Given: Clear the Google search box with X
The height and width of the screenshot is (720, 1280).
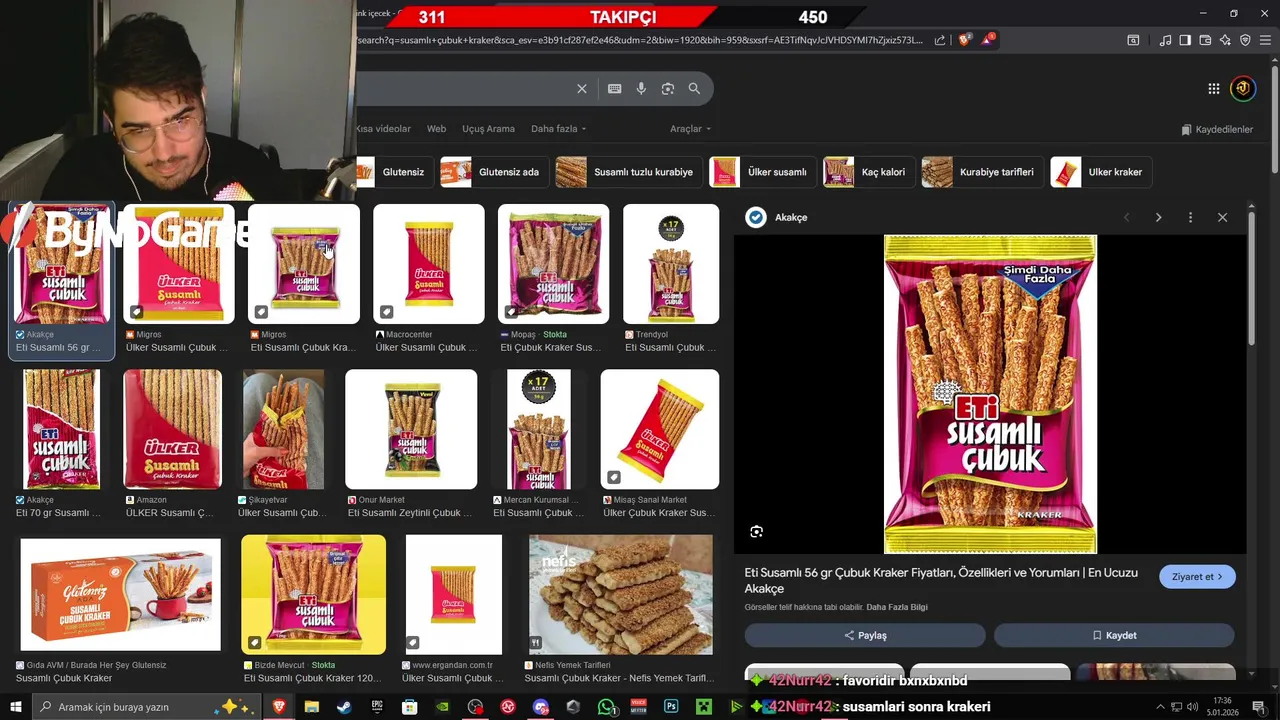Looking at the screenshot, I should [x=582, y=89].
